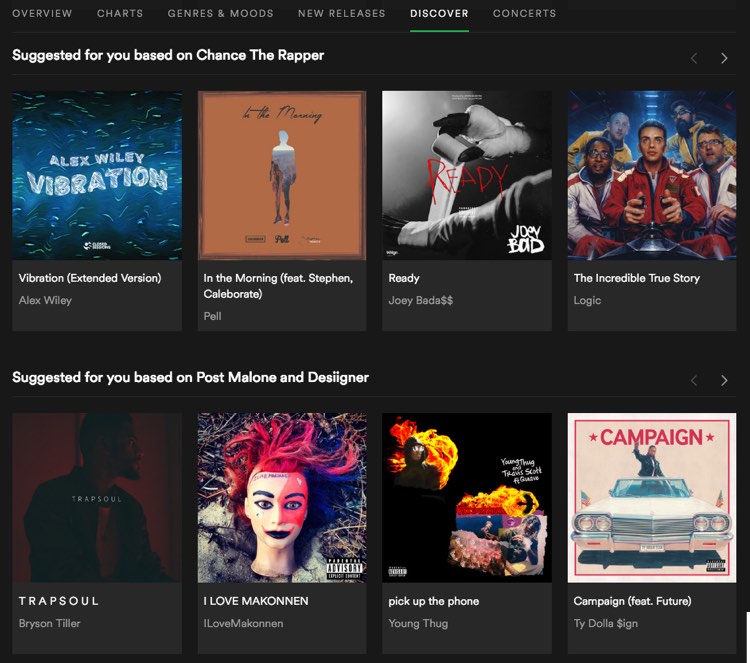Click the In the Morning (feat. Stephen, Caleborate) title
This screenshot has width=750, height=663.
click(x=278, y=286)
